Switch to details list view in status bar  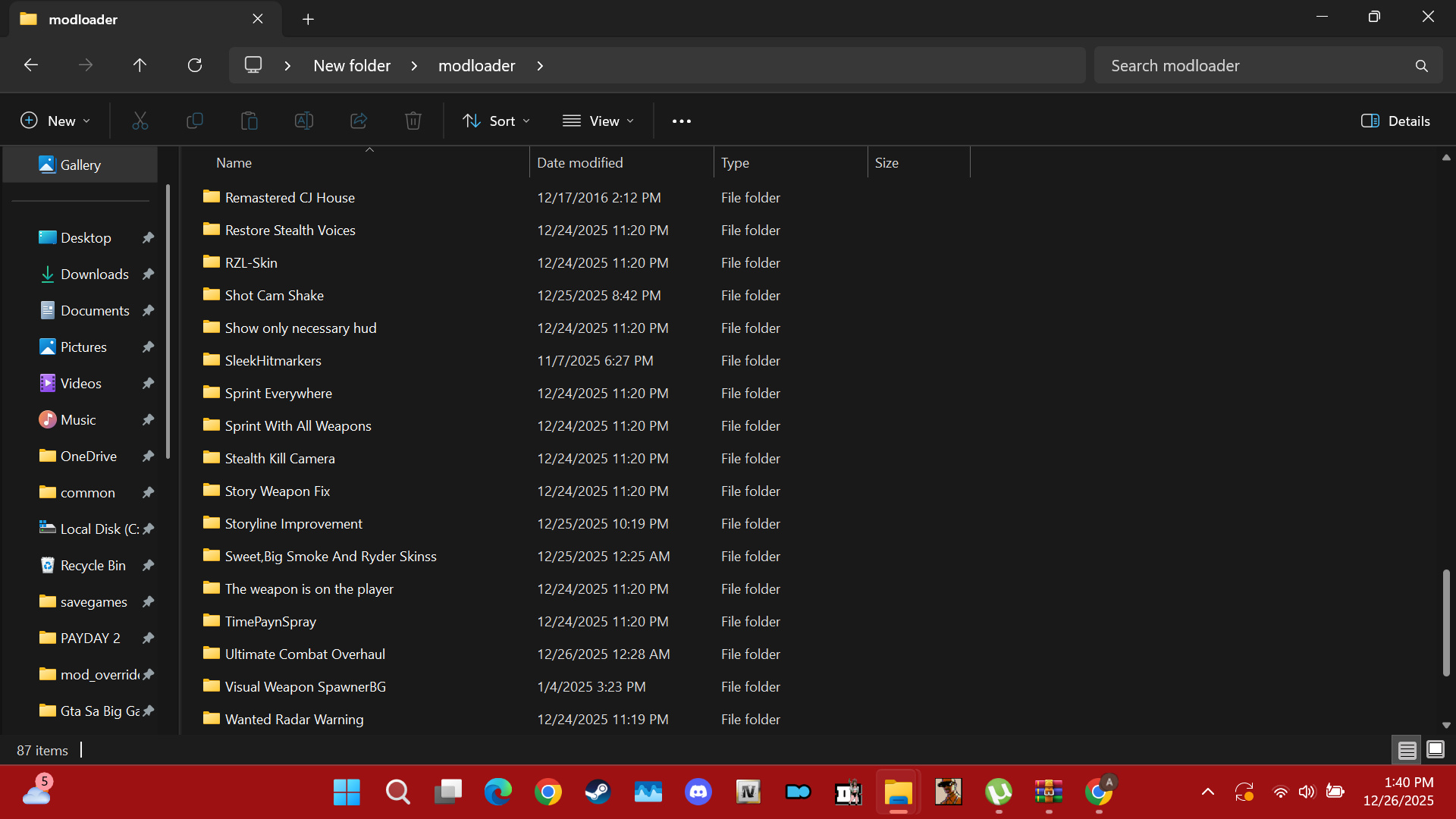pyautogui.click(x=1407, y=750)
